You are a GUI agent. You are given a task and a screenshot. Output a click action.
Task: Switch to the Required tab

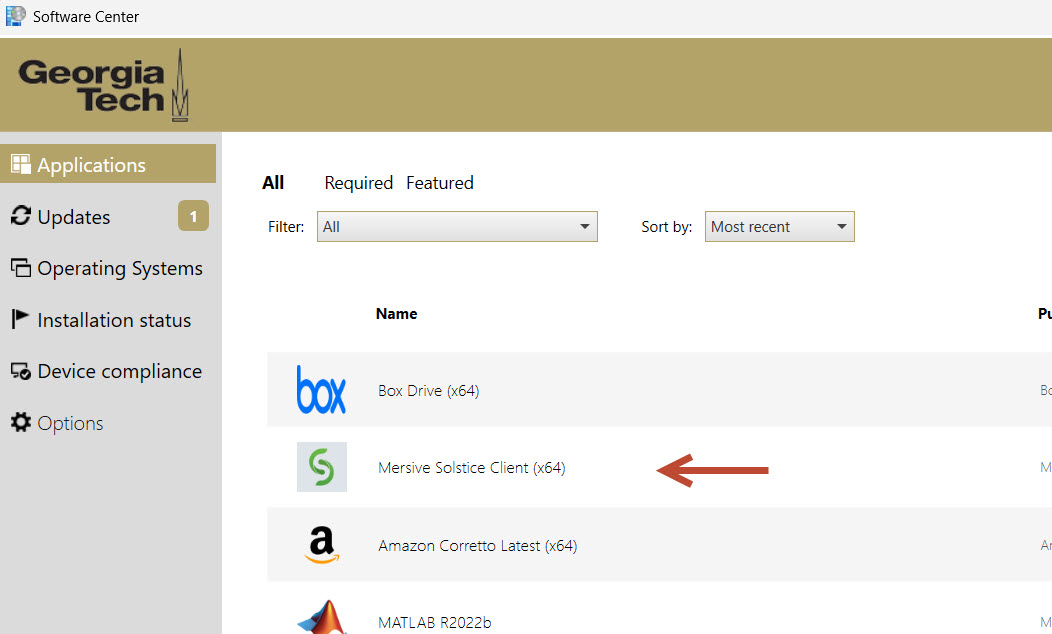(359, 182)
